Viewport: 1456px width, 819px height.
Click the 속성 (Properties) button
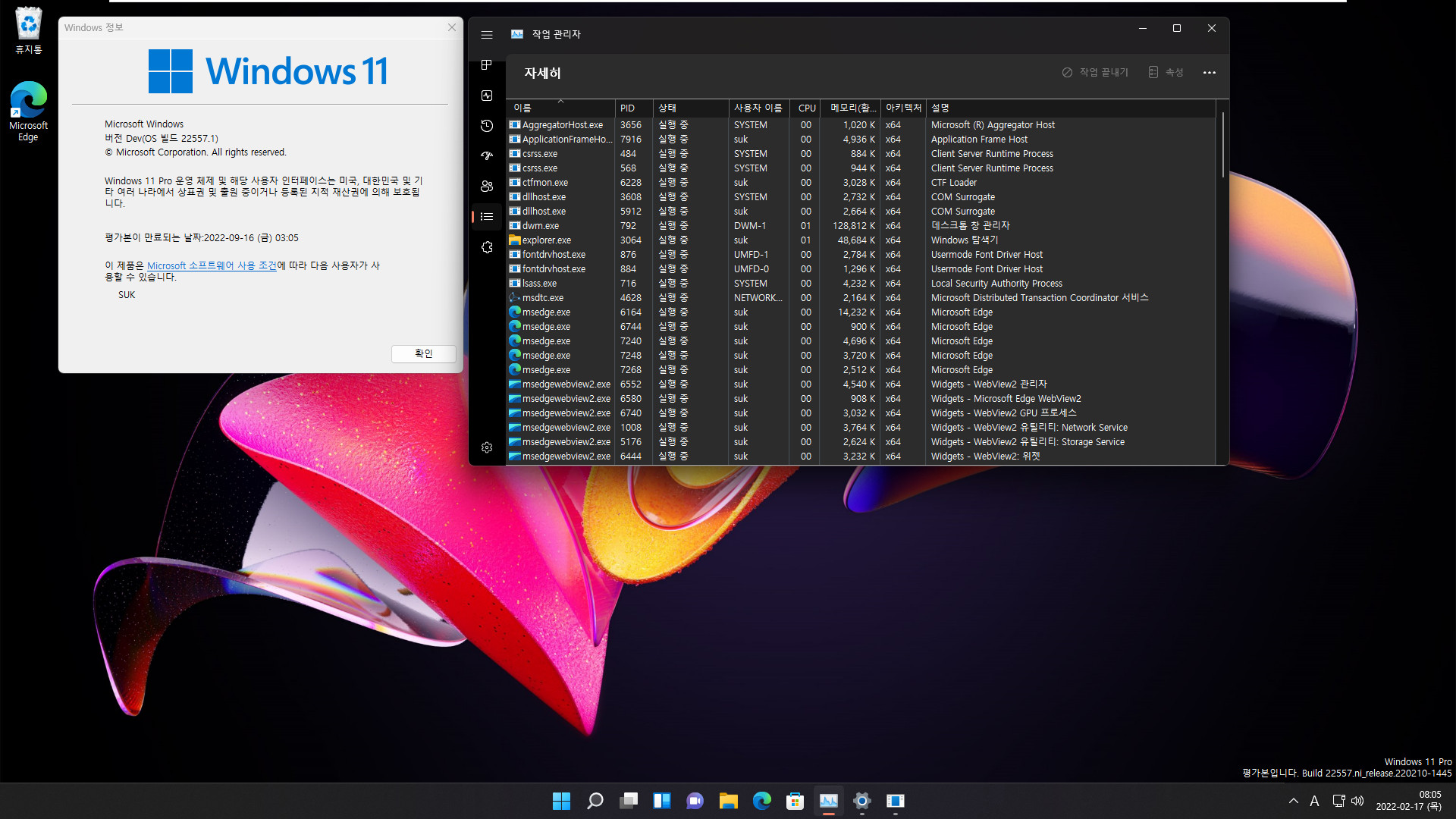point(1166,72)
